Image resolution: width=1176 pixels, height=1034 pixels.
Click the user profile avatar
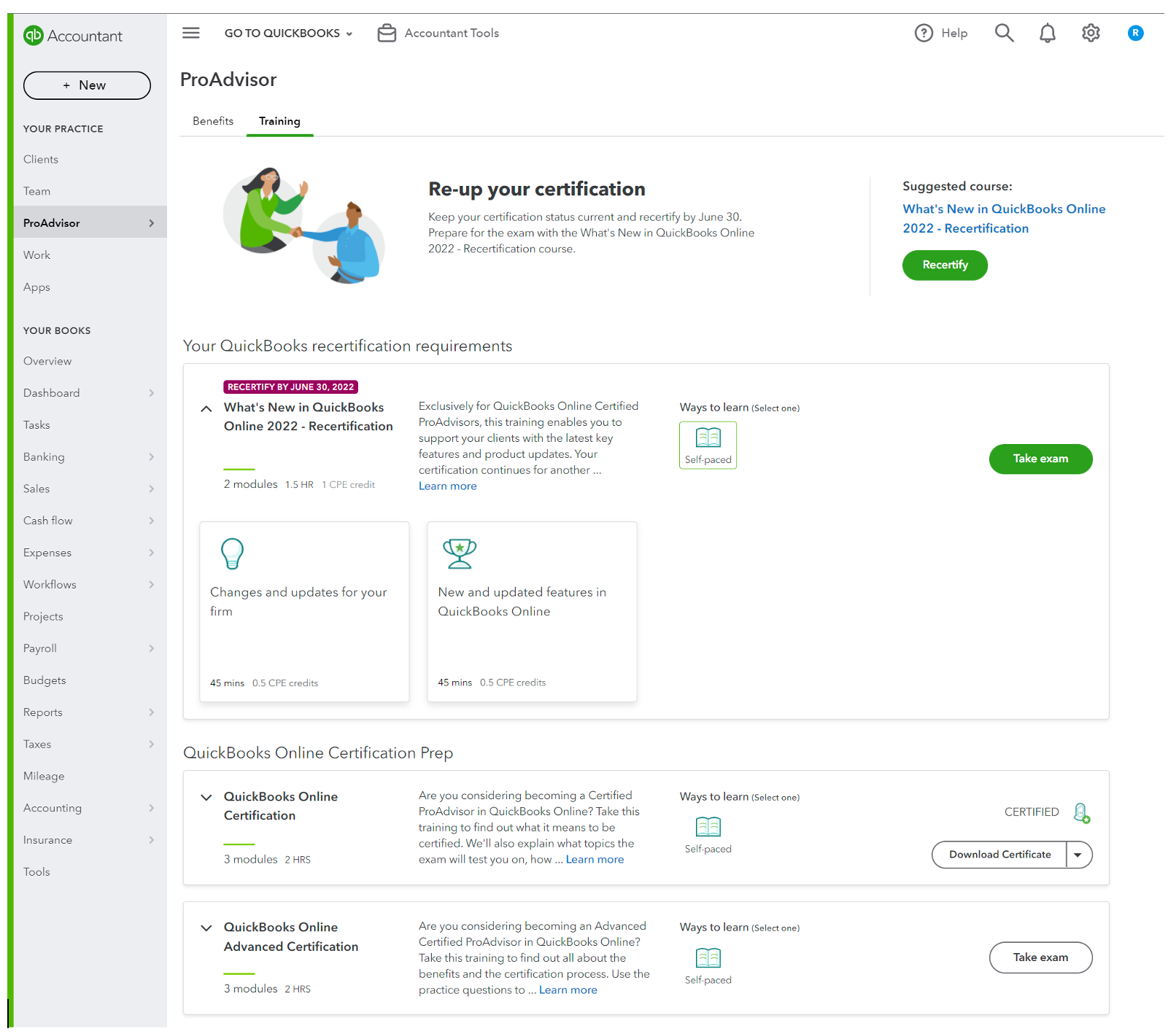tap(1135, 33)
